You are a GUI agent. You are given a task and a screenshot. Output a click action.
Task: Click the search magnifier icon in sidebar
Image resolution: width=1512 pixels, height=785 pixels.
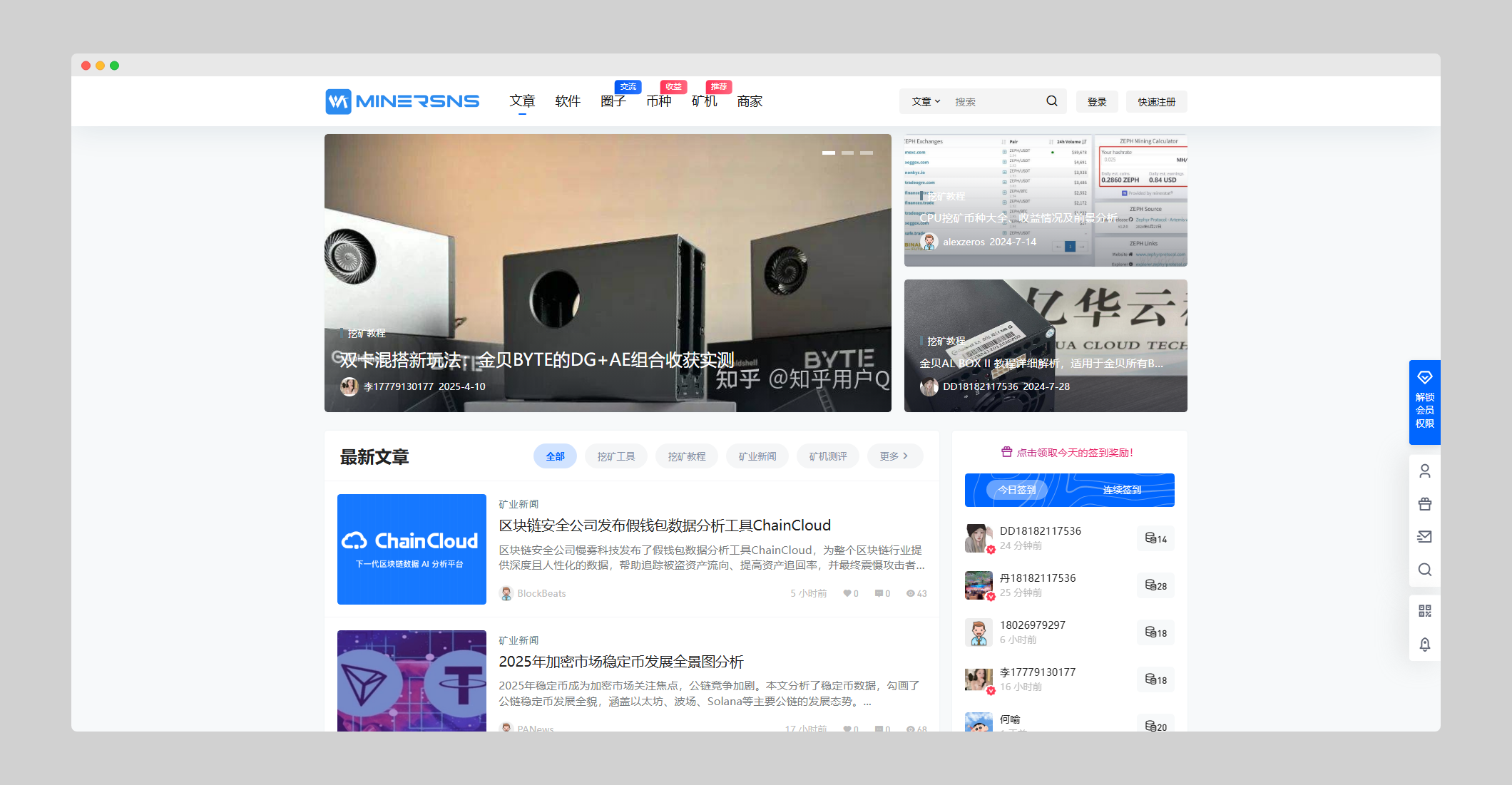[1425, 570]
